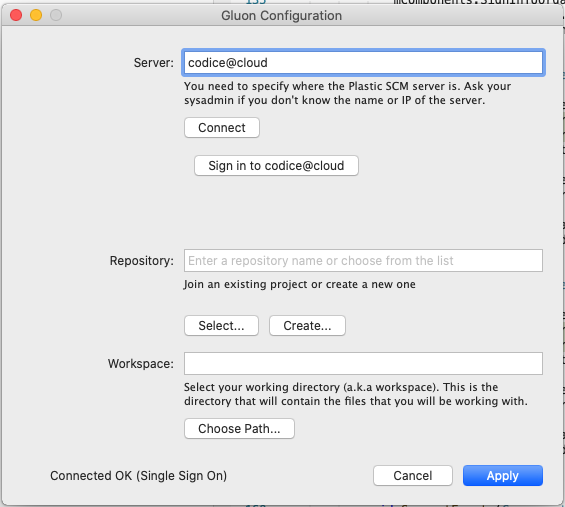
Task: Click Sign in to codice@cloud button
Action: pos(276,166)
